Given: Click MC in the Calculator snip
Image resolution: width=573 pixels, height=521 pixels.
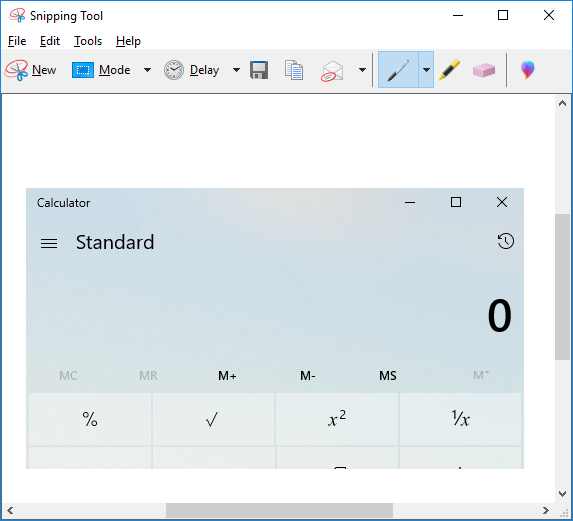Looking at the screenshot, I should pyautogui.click(x=68, y=376).
